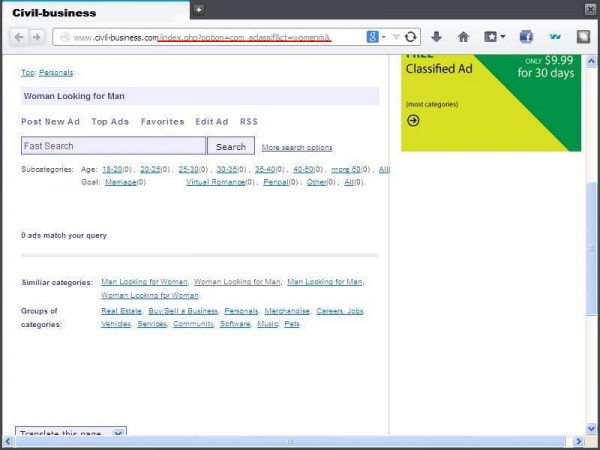Expand the bookmarks menu dropdown arrow
Viewport: 600px width, 450px height.
[502, 37]
